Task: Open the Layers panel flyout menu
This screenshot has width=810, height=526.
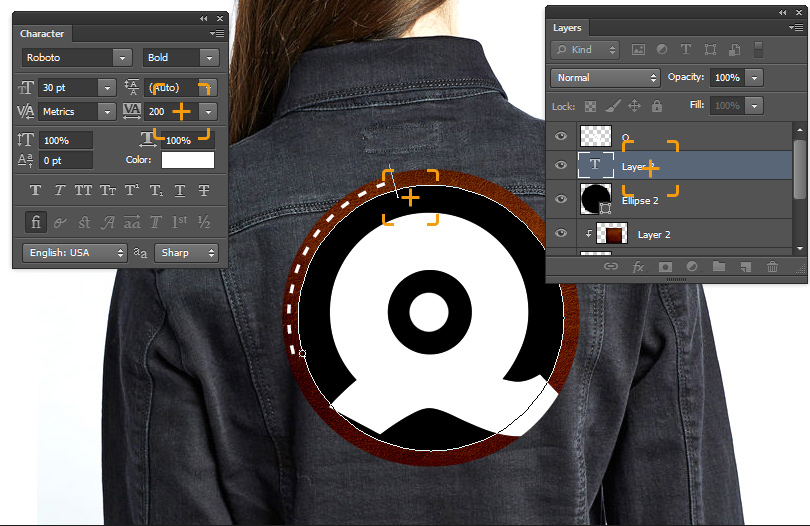Action: coord(796,27)
